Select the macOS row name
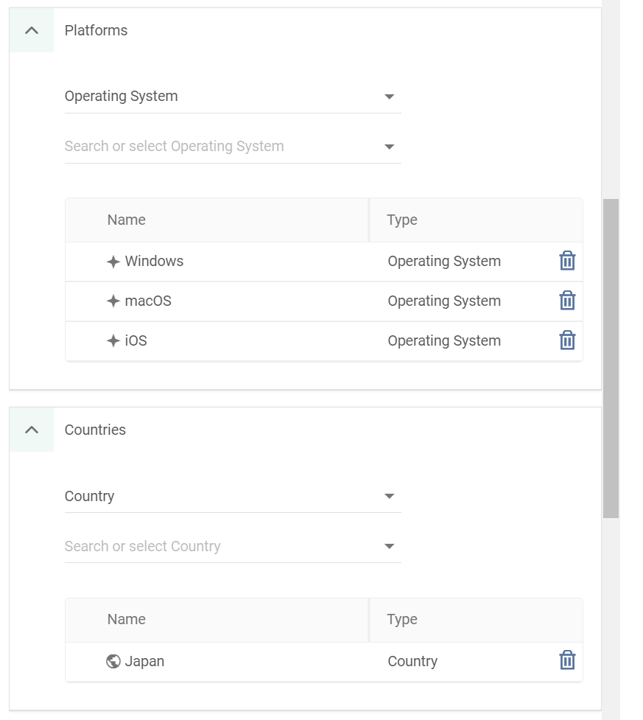Image resolution: width=643 pixels, height=720 pixels. click(148, 301)
